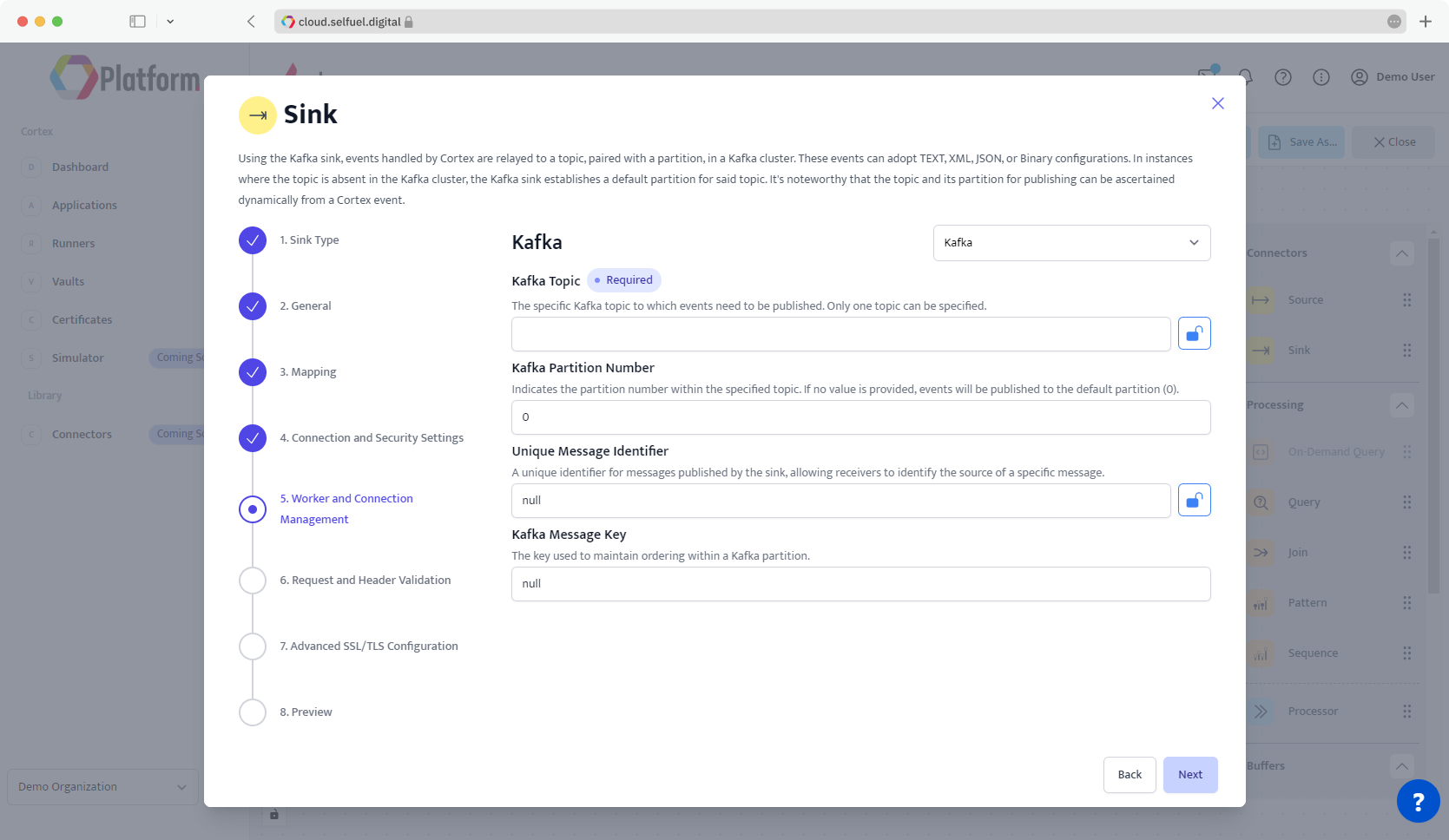Open Dashboard in the sidebar
Screen dimensions: 1449x840
coord(80,167)
